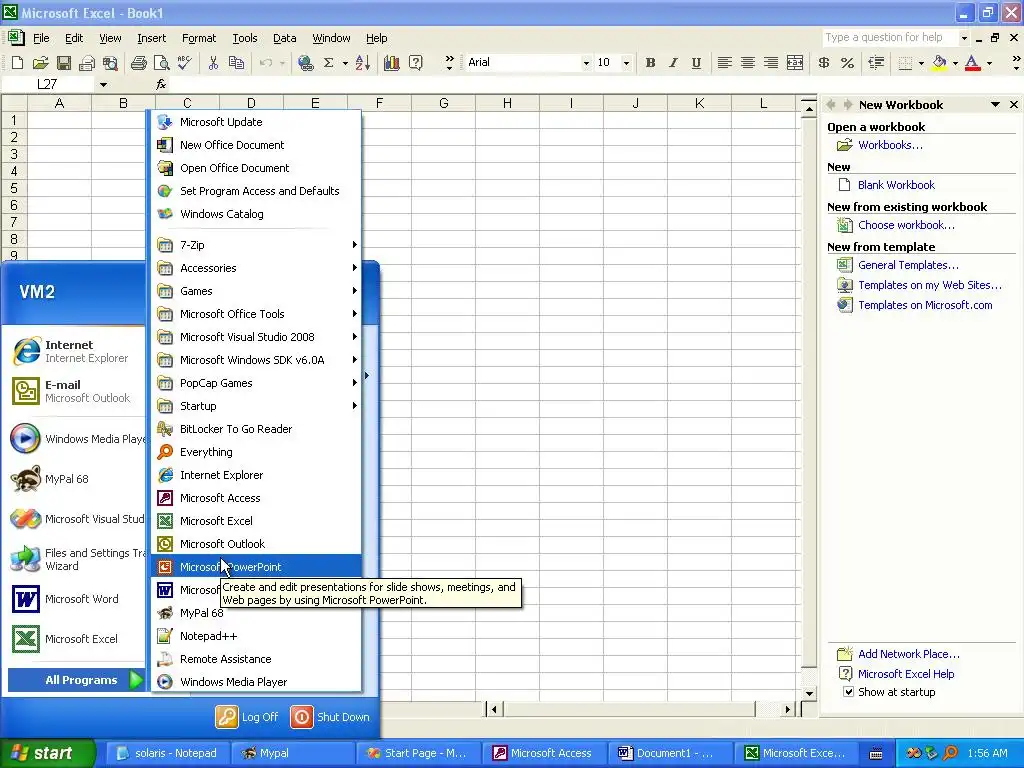Open Microsoft Excel Help link
1024x768 pixels.
coord(906,674)
